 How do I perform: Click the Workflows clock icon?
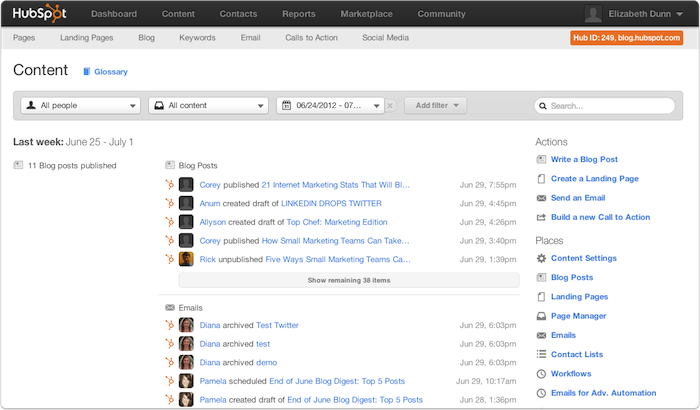541,374
